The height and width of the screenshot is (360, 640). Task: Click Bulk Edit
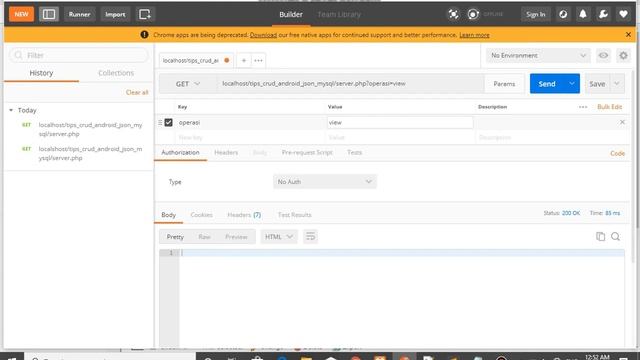pyautogui.click(x=609, y=107)
